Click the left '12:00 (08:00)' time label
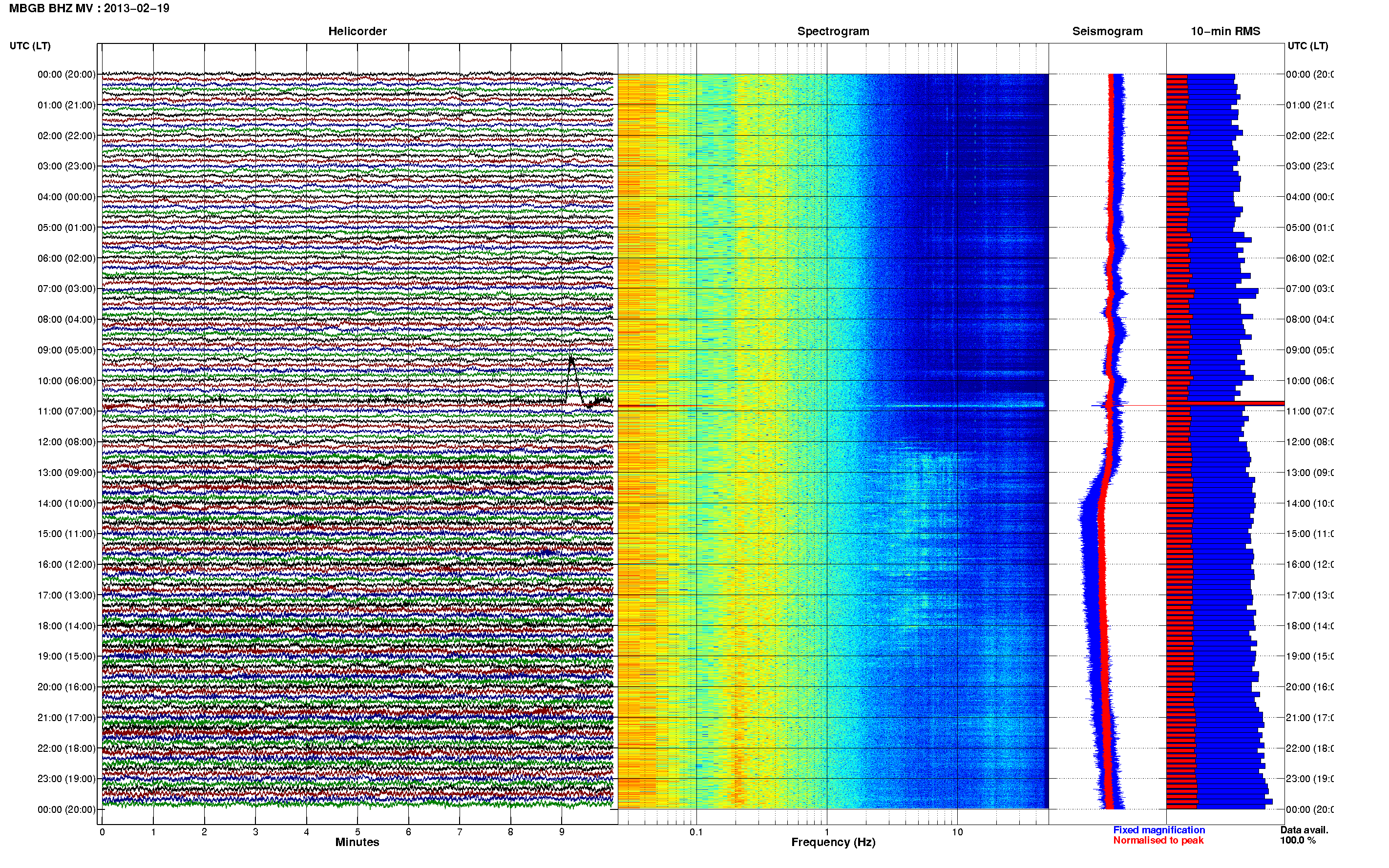The image size is (1389, 868). [66, 442]
